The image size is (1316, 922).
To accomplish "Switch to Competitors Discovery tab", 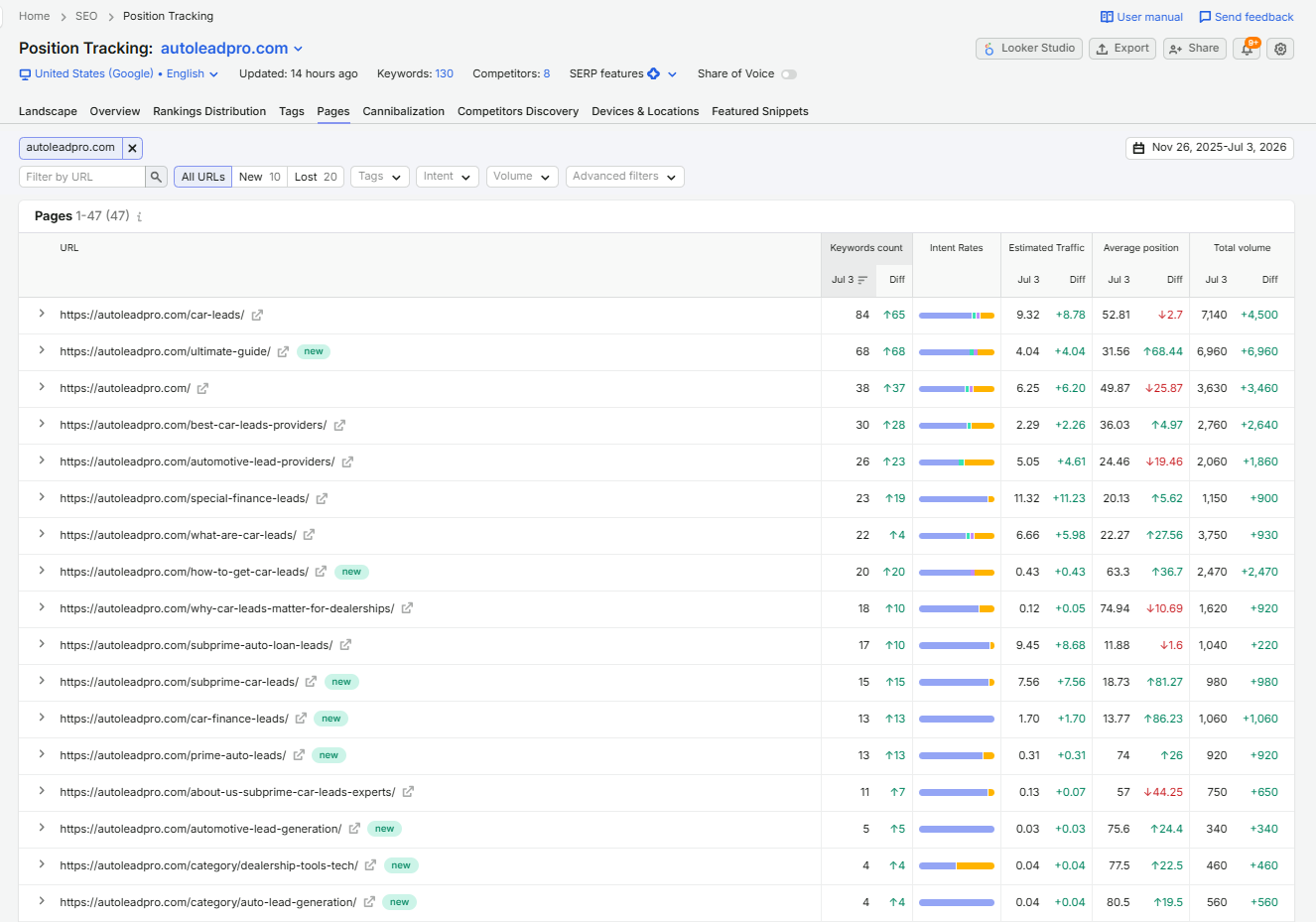I will click(518, 111).
